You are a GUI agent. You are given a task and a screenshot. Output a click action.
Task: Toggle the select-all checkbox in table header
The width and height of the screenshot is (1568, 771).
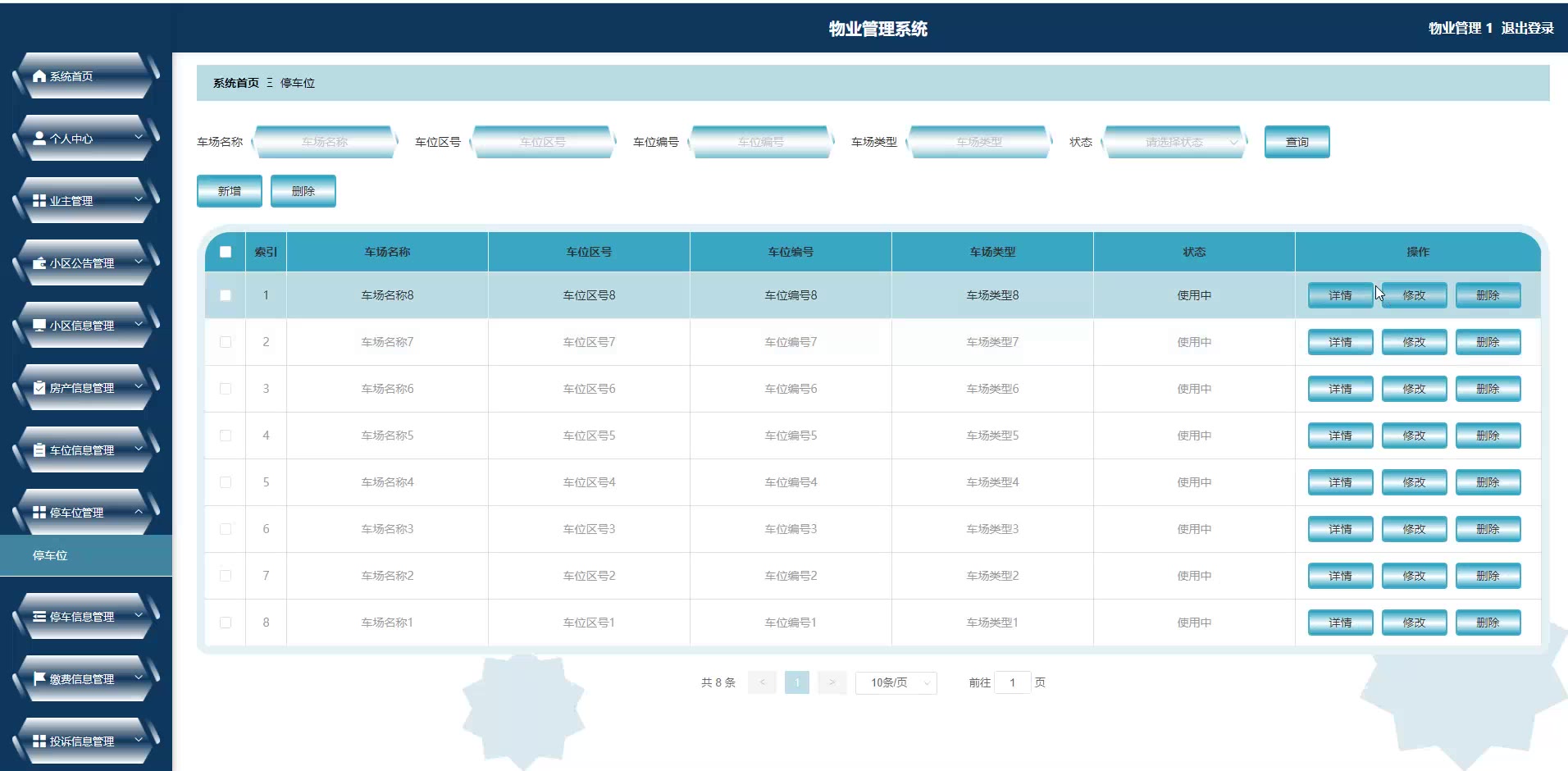point(226,252)
